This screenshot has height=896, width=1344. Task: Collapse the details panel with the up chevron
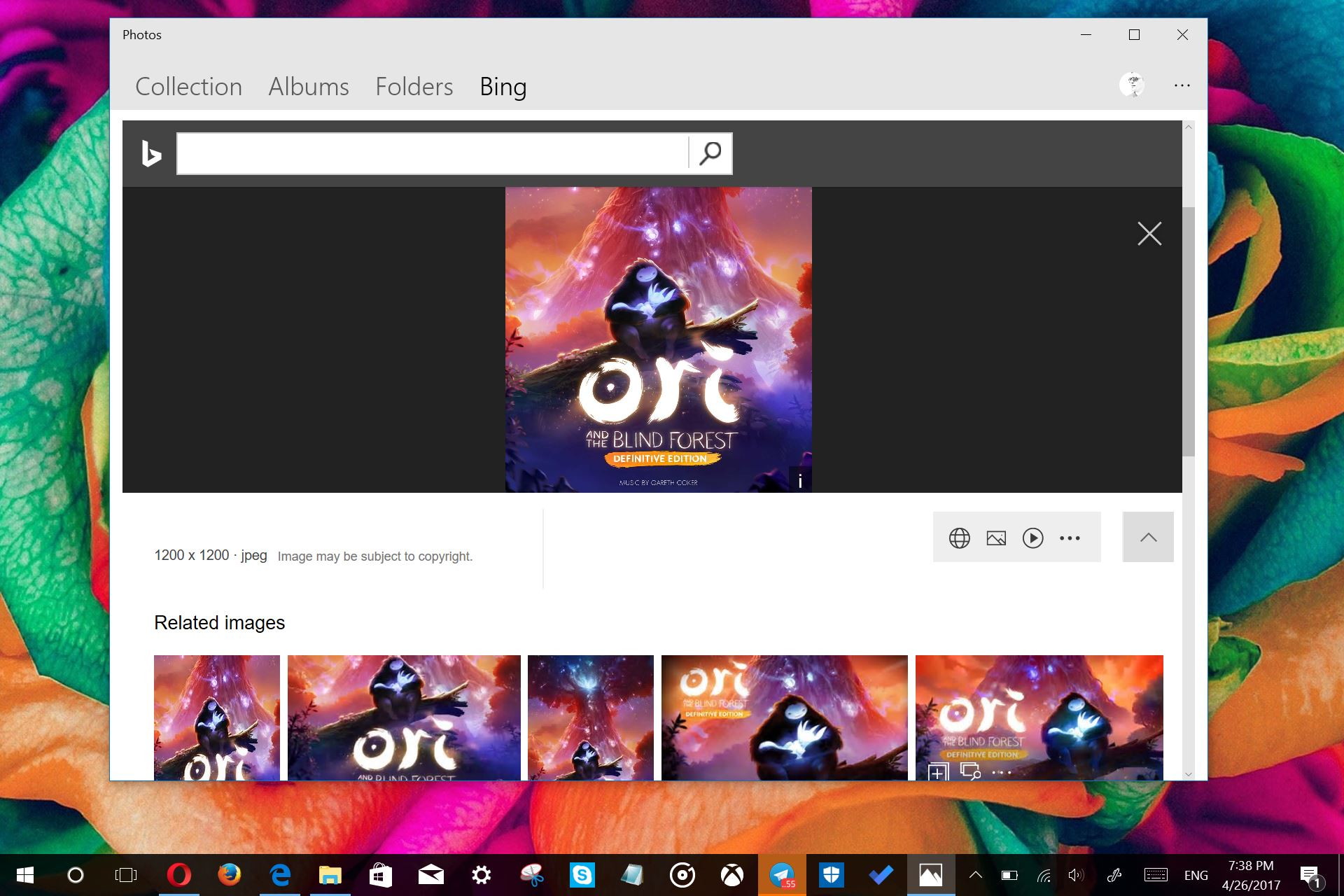tap(1148, 537)
